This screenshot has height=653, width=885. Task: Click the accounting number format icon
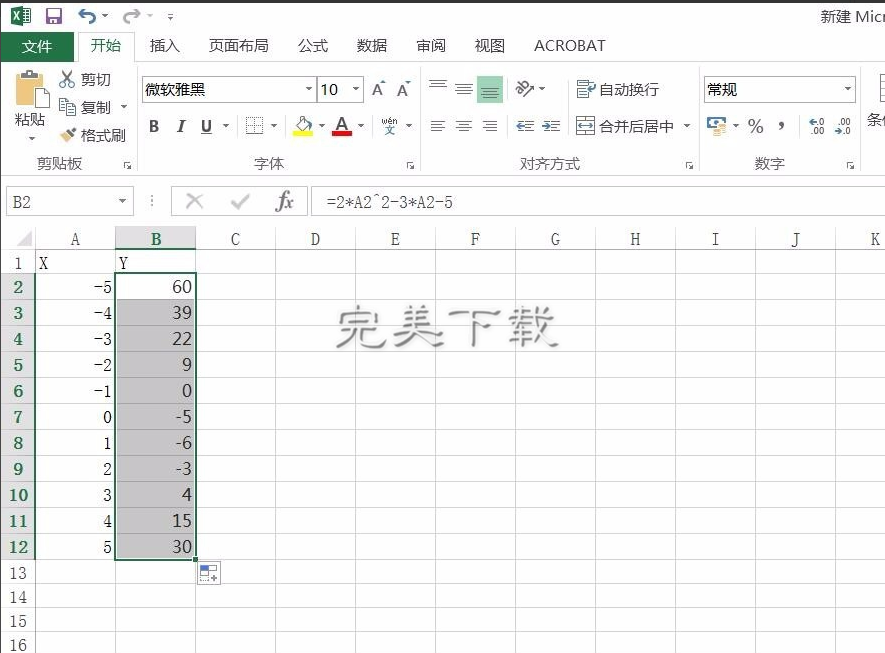click(x=717, y=126)
